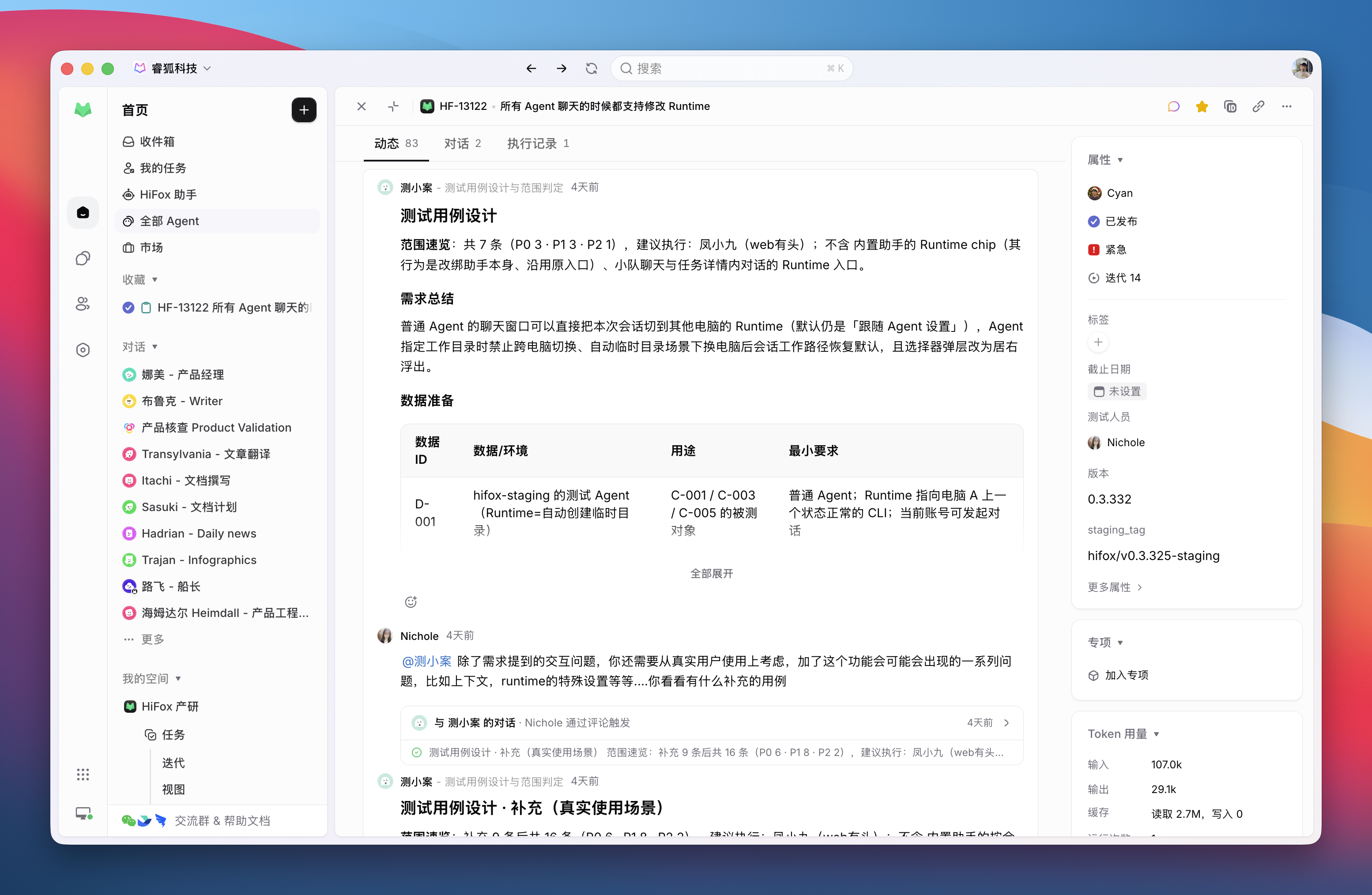Collapse the 我的空间 section

pos(151,679)
